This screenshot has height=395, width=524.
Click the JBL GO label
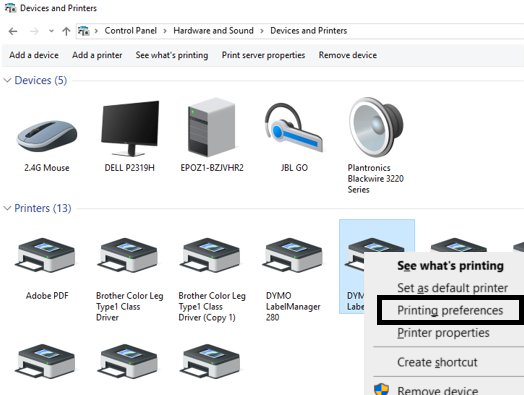click(x=294, y=168)
